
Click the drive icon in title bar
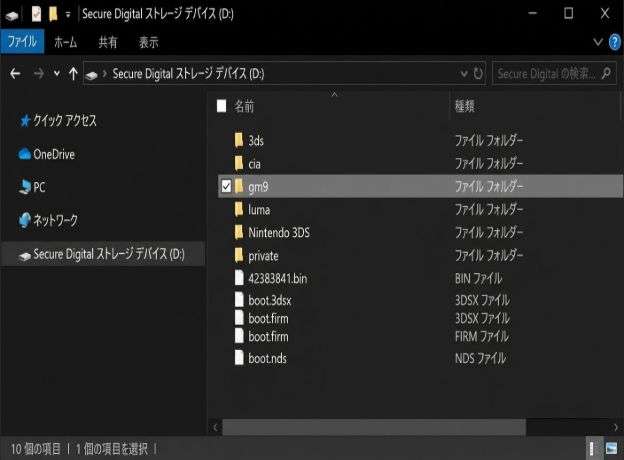pos(12,16)
